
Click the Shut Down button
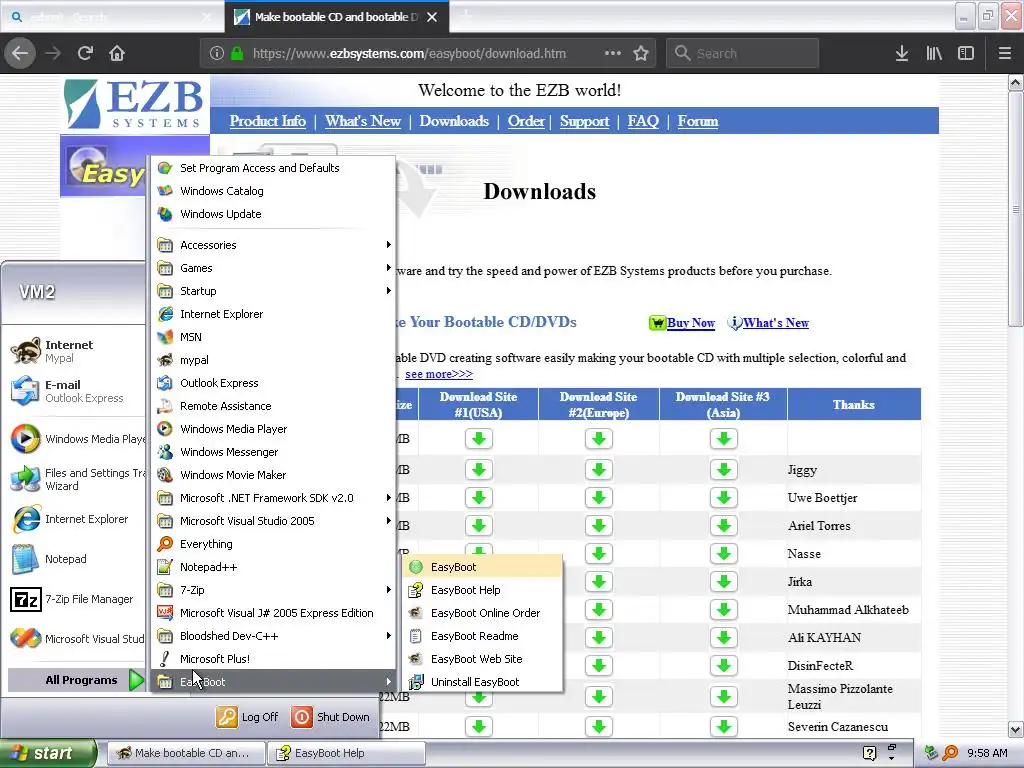(x=330, y=716)
